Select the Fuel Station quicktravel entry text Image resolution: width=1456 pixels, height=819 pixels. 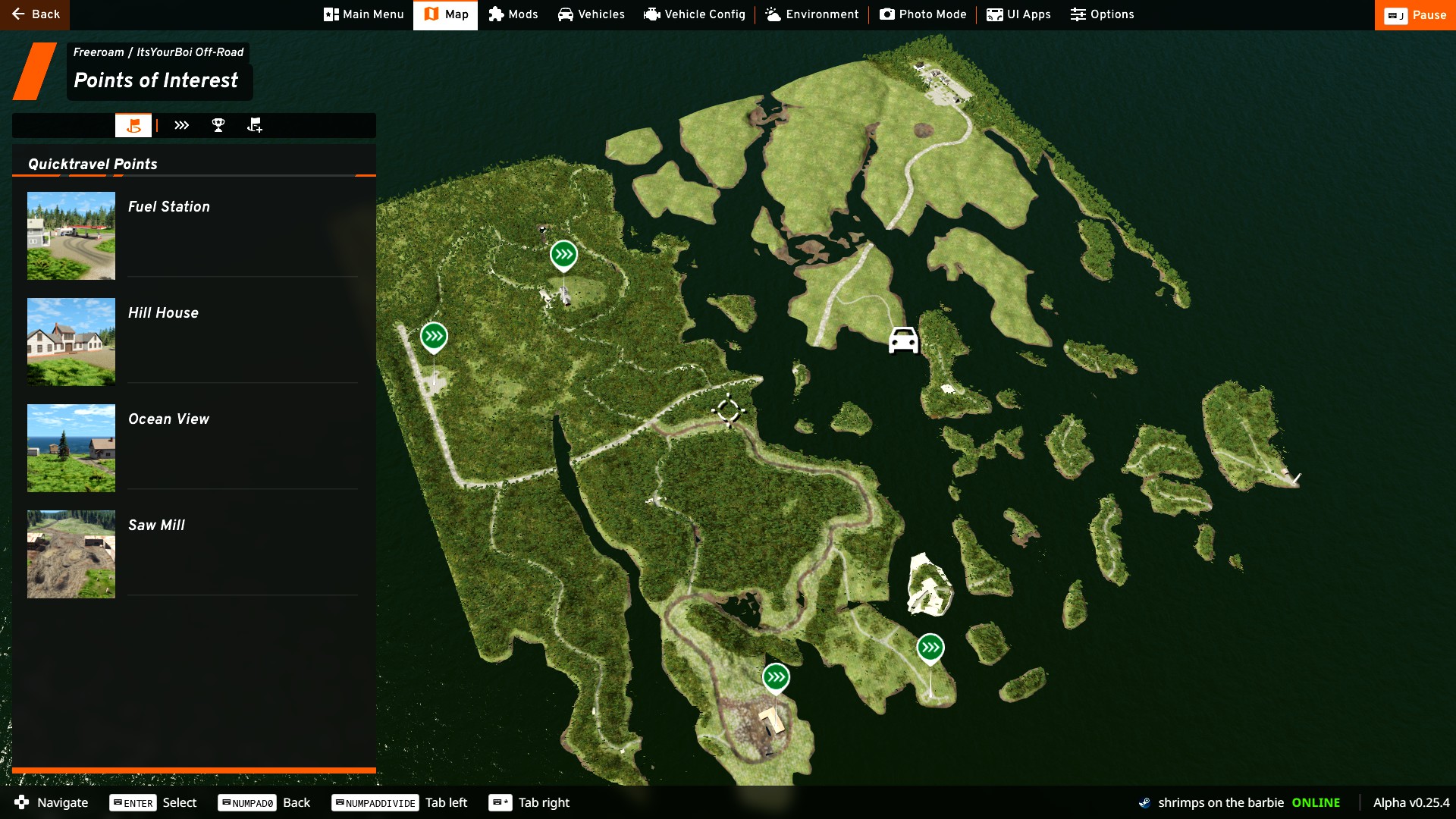click(x=168, y=206)
